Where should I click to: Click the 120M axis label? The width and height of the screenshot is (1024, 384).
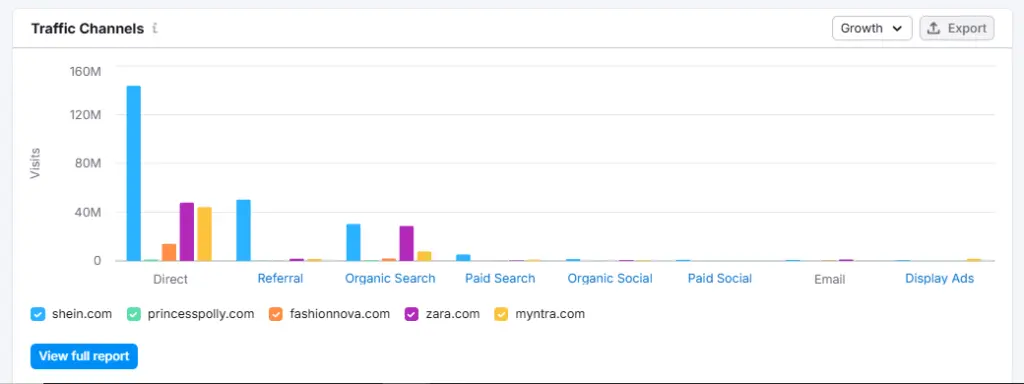point(85,115)
